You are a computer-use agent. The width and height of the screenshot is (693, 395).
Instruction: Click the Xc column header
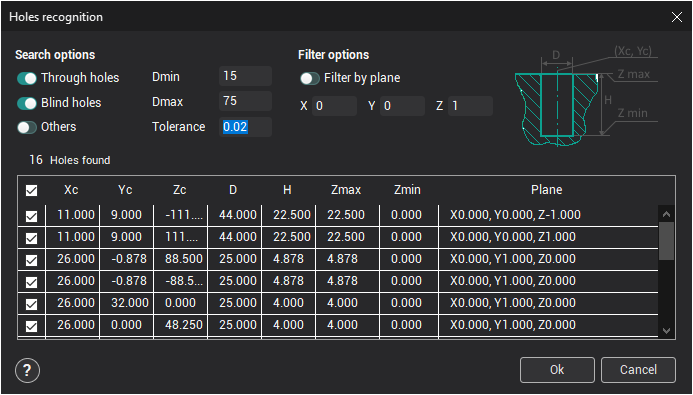71,190
